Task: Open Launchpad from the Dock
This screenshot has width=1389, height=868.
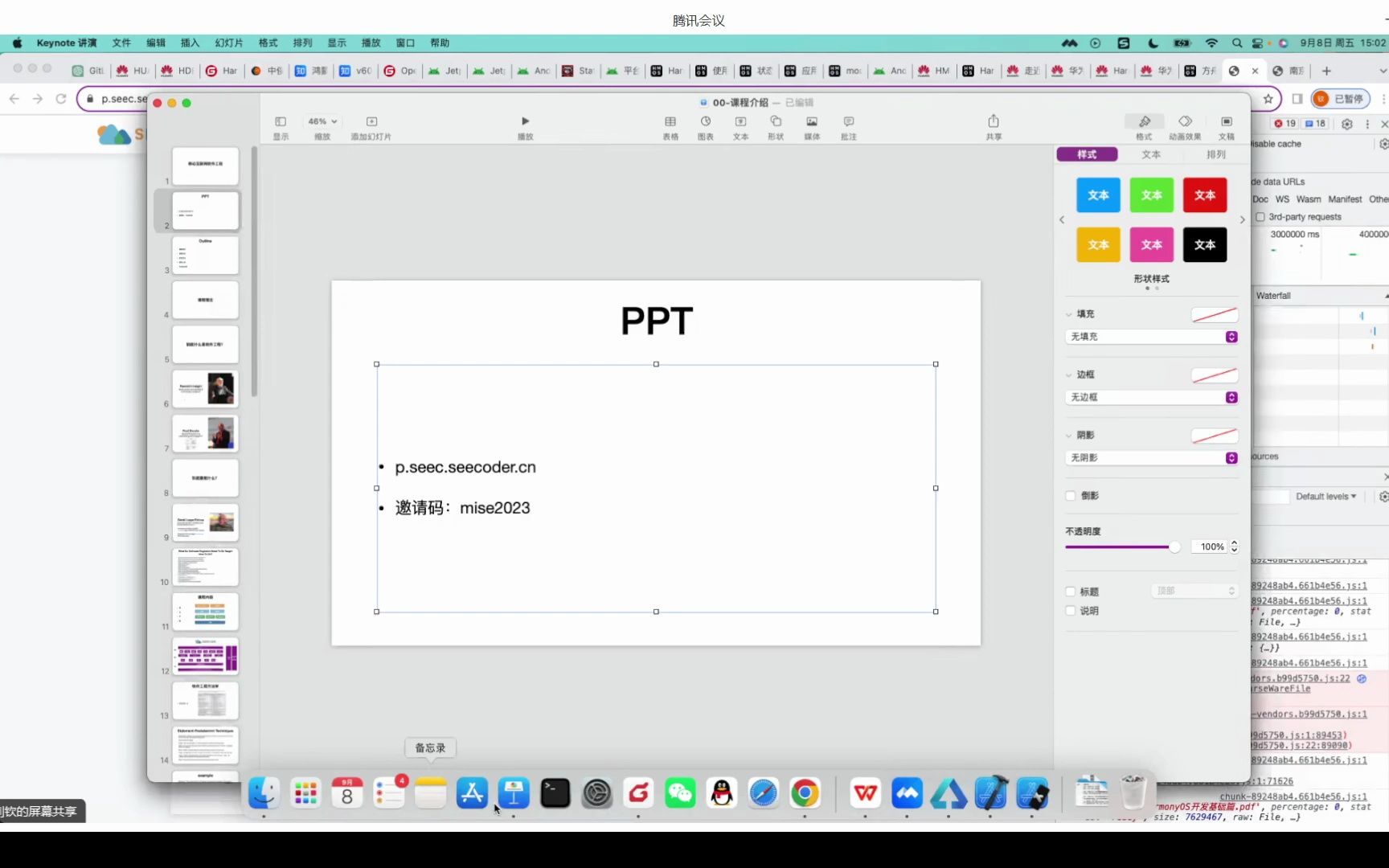Action: pos(305,793)
